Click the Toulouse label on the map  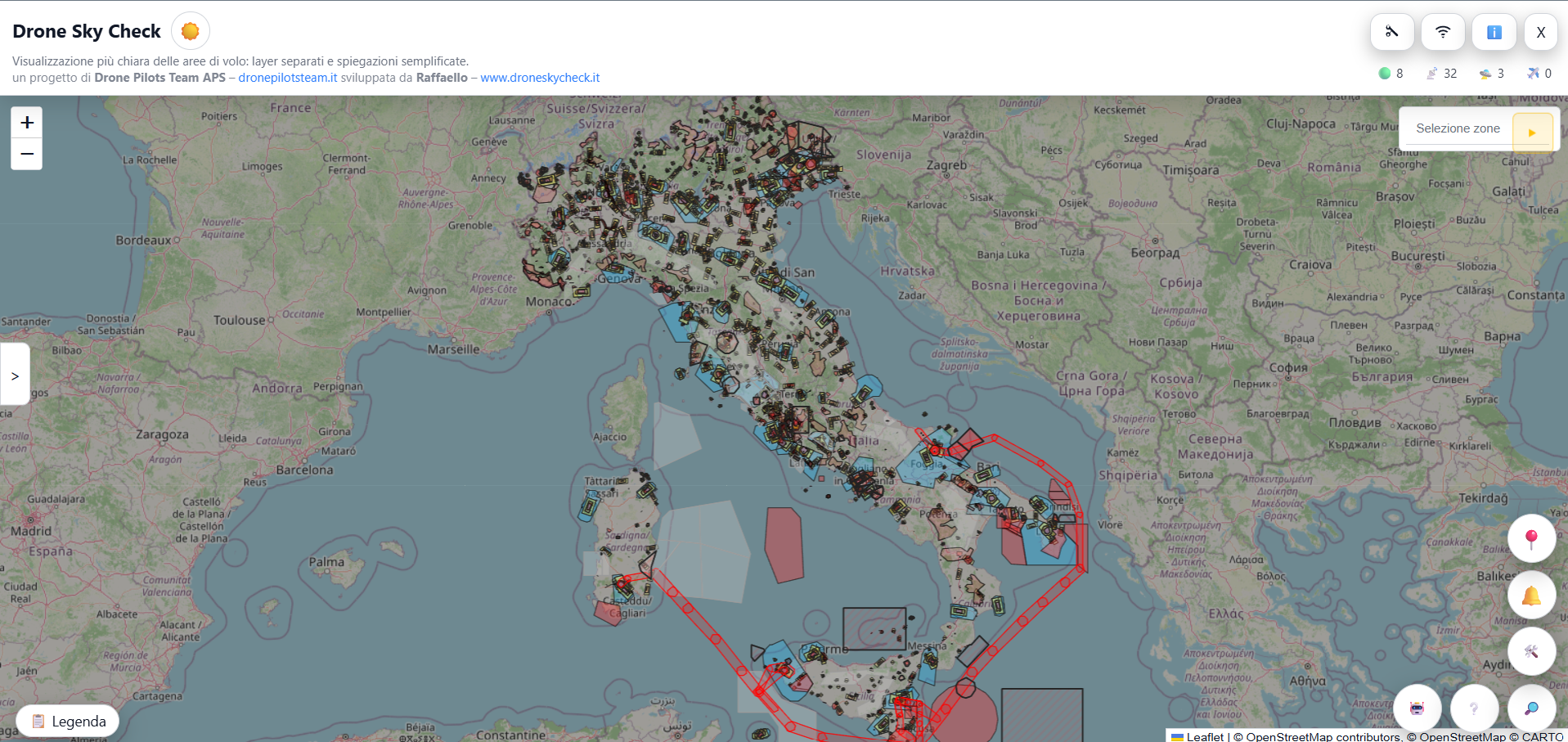coord(240,321)
